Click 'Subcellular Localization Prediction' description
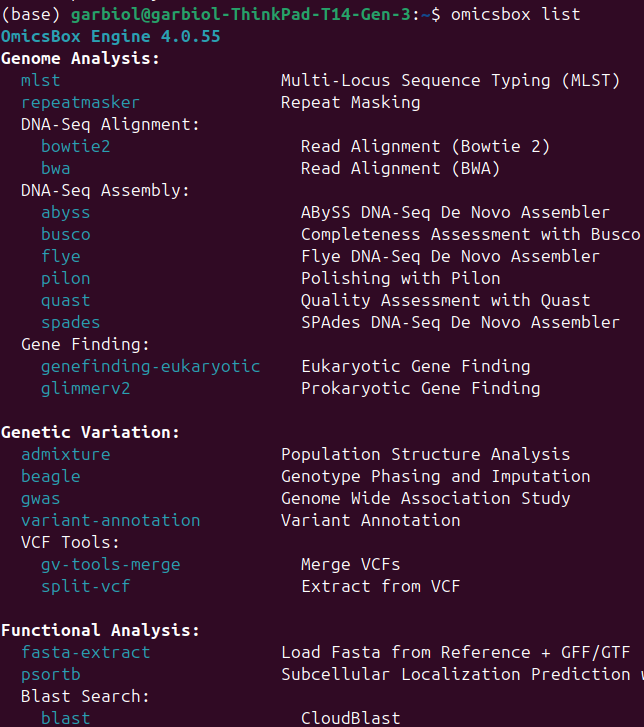 tap(455, 675)
